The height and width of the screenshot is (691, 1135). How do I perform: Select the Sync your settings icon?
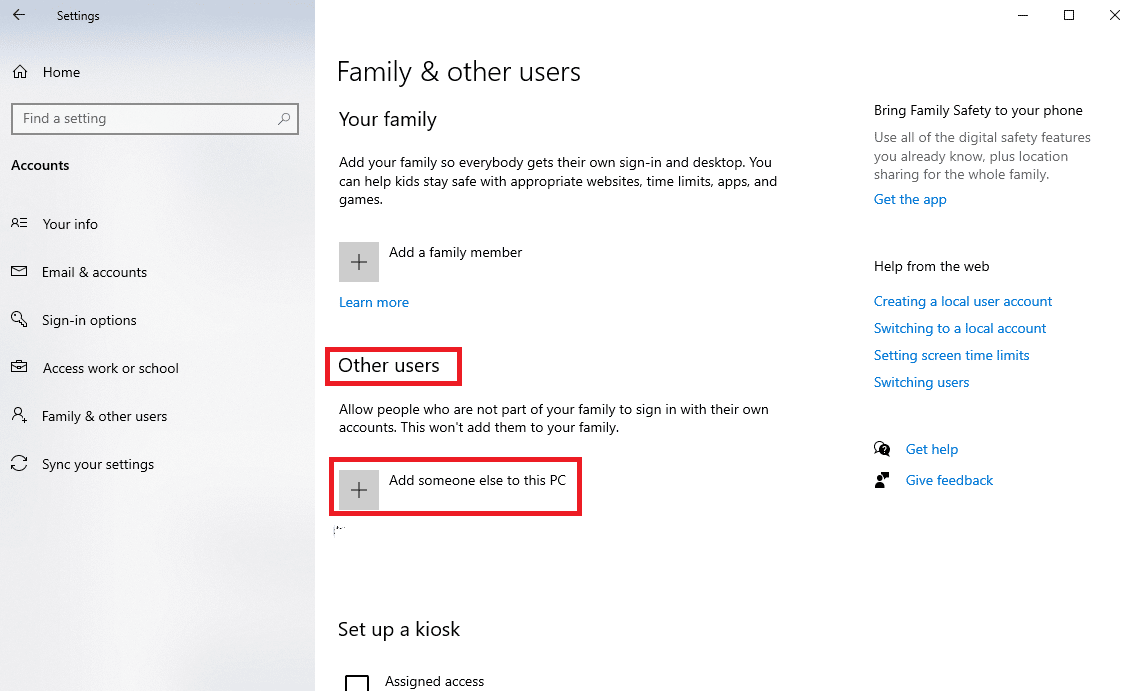pyautogui.click(x=20, y=463)
